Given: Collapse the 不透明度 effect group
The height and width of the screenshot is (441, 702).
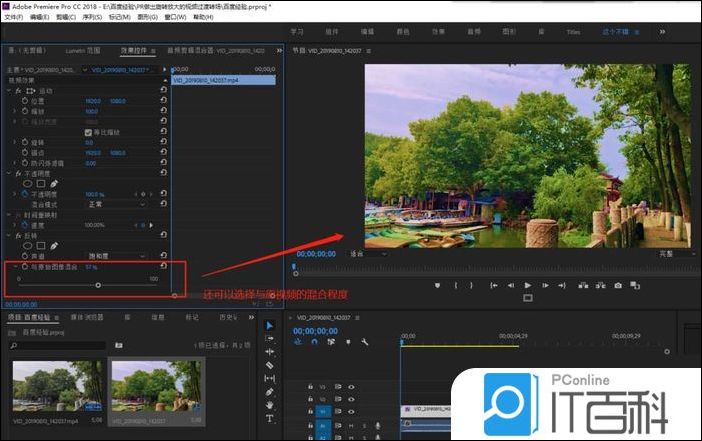Looking at the screenshot, I should point(8,172).
